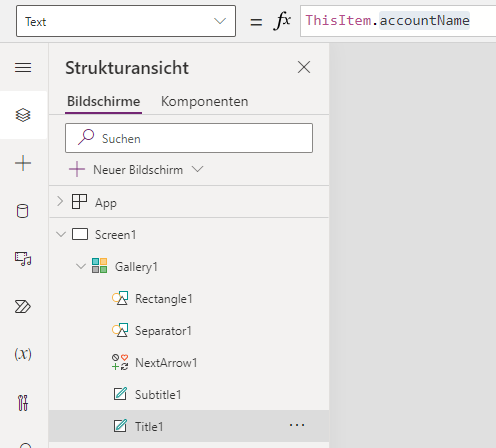
Task: Expand the App tree node
Action: tap(60, 202)
